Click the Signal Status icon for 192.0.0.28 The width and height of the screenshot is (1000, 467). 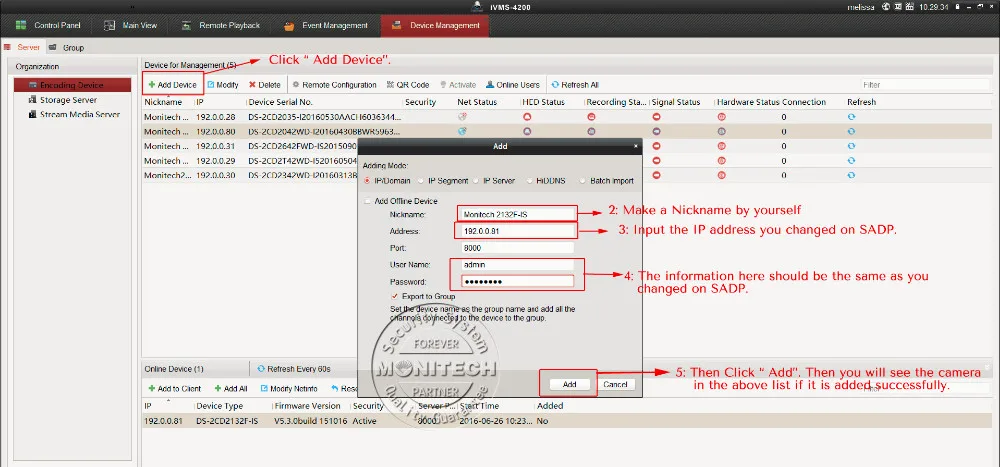click(656, 117)
